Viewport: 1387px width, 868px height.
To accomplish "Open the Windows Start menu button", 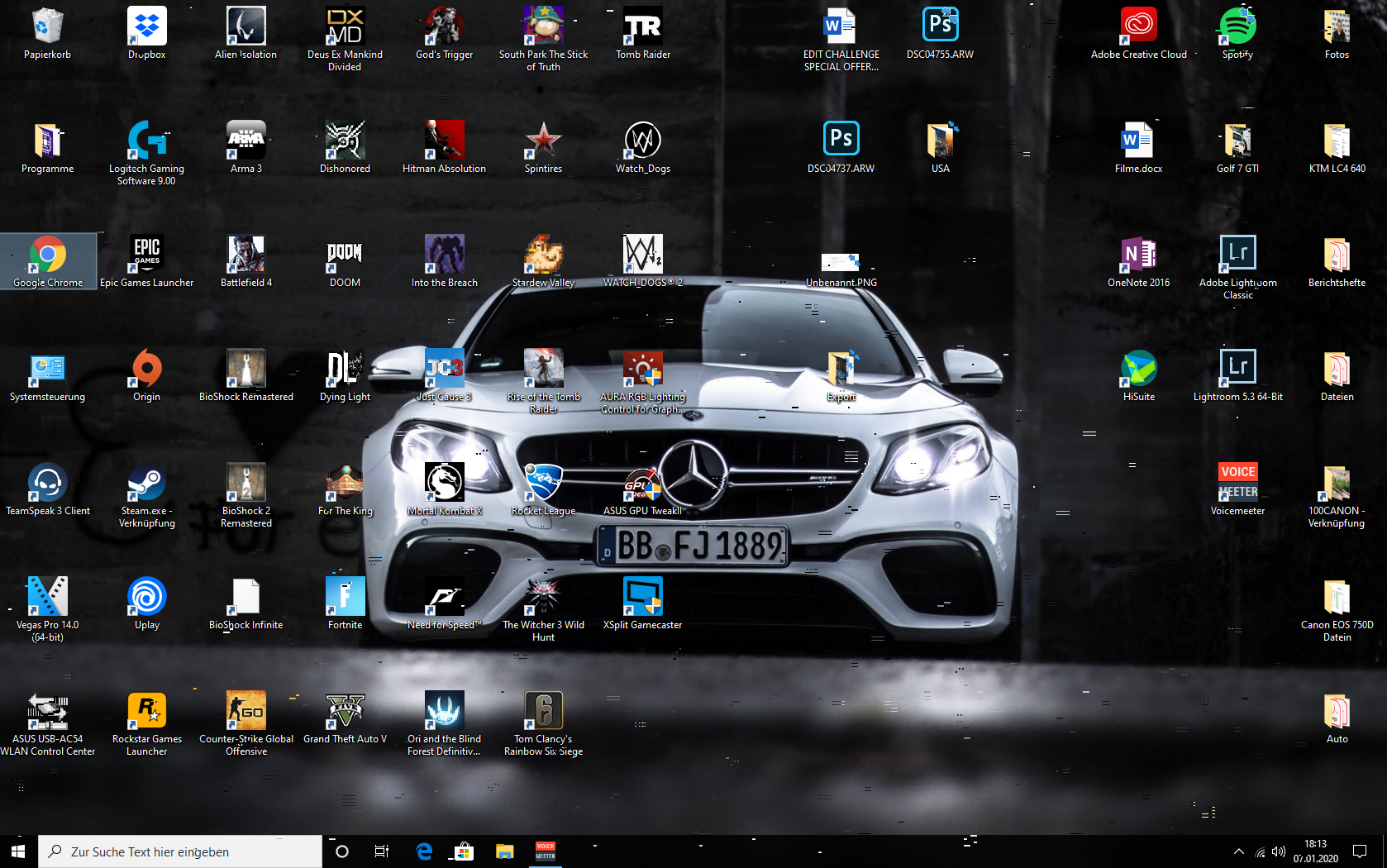I will point(18,851).
